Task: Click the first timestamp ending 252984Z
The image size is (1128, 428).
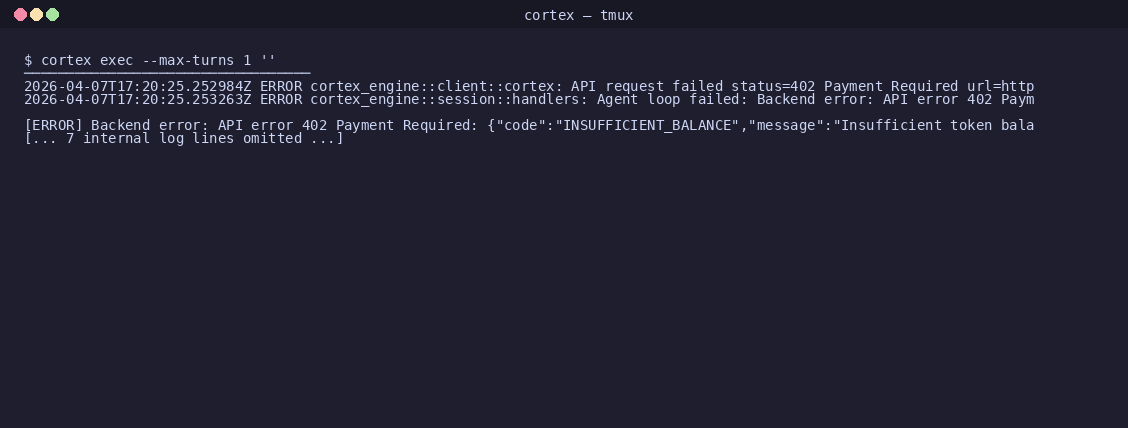Action: 137,86
